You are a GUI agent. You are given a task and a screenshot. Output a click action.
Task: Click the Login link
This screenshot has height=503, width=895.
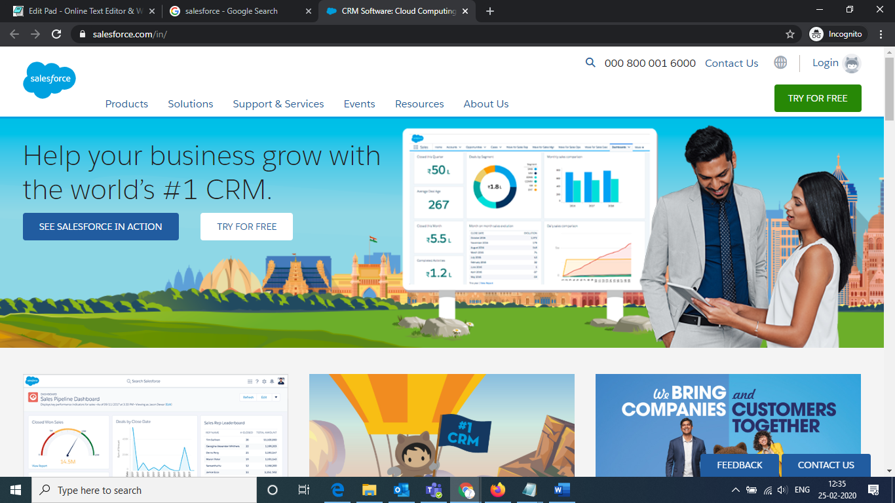point(825,63)
